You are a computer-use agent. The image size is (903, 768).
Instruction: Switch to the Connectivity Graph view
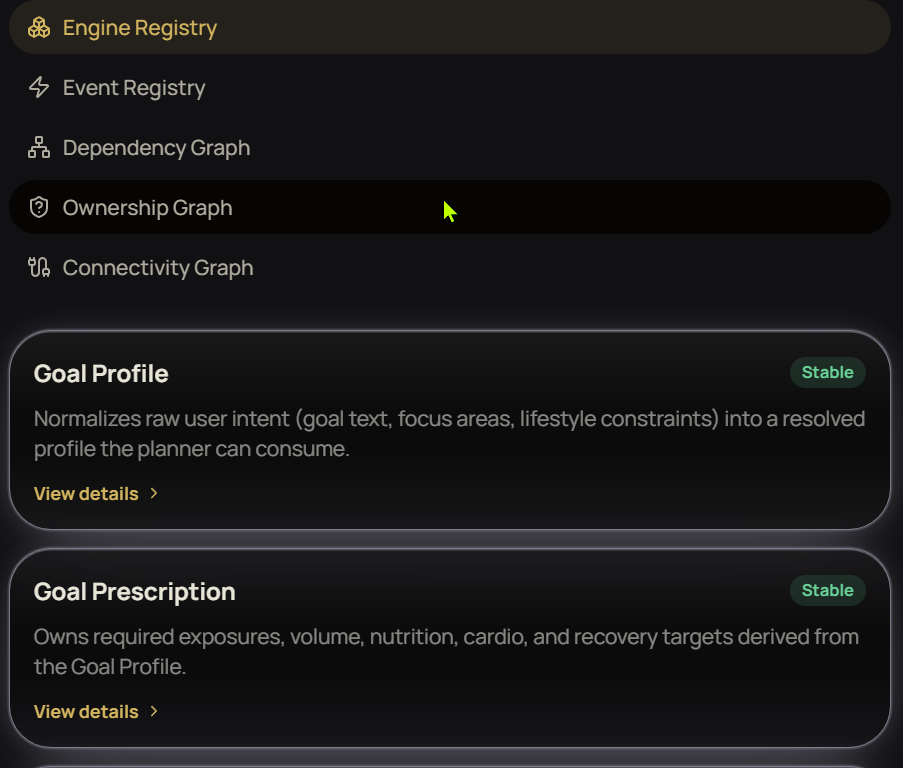point(450,267)
